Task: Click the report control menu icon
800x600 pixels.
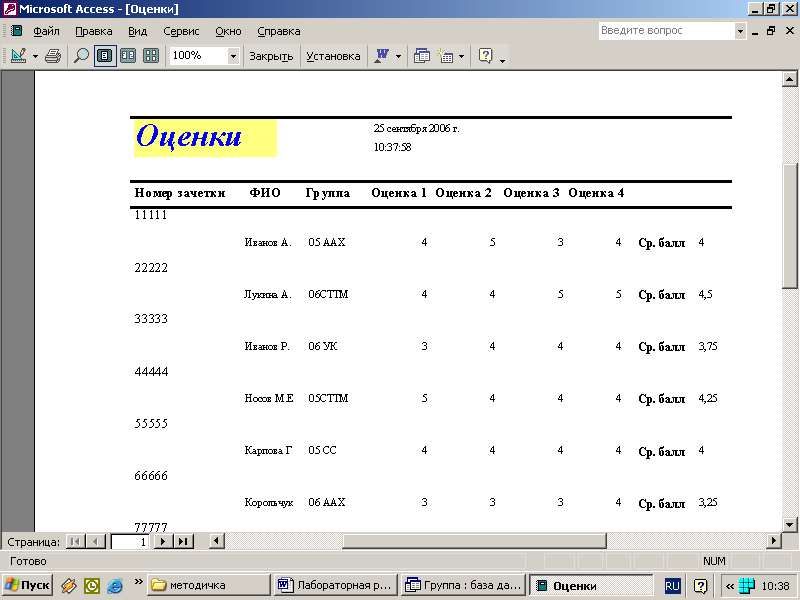Action: click(x=17, y=31)
